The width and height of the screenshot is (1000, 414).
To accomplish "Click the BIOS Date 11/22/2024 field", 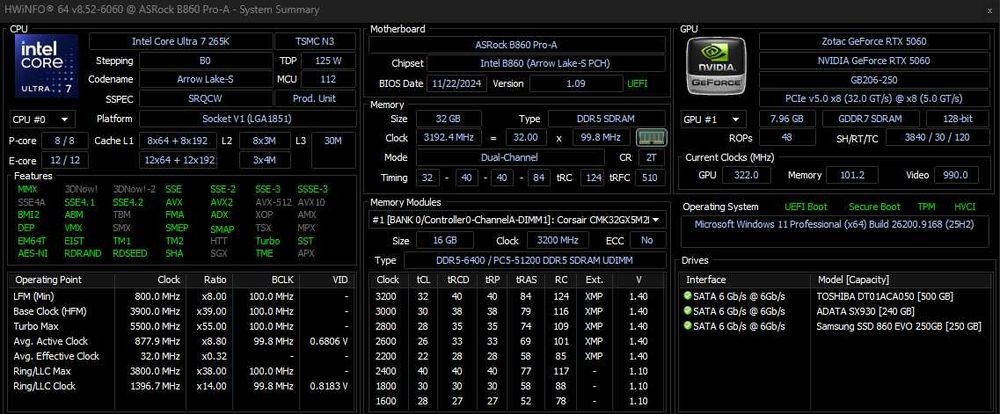I will click(458, 84).
